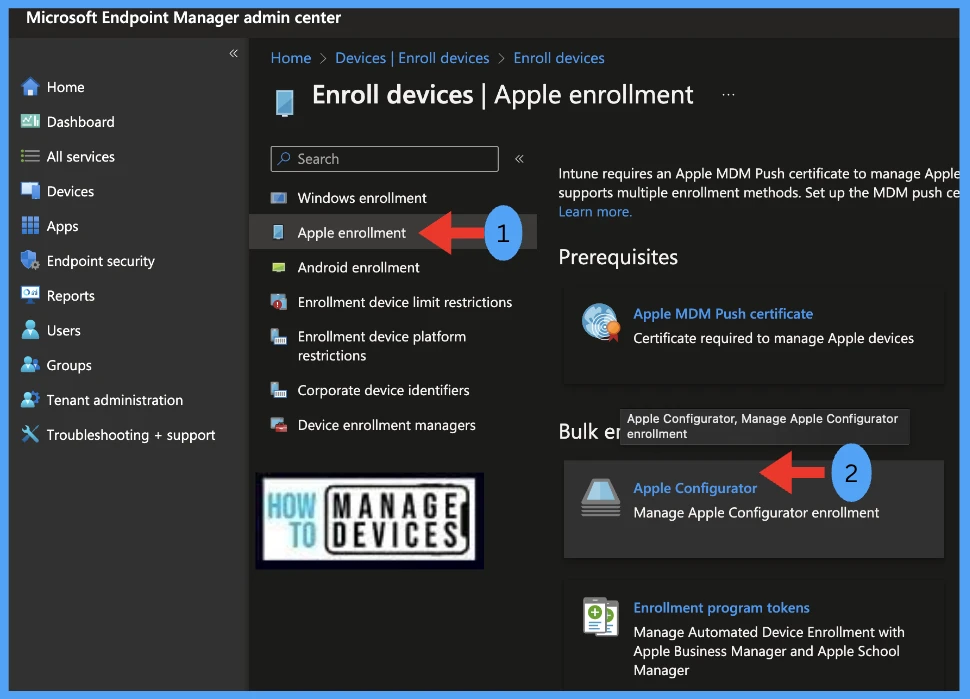Click Devices | Enroll devices breadcrumb
The height and width of the screenshot is (699, 970).
412,58
